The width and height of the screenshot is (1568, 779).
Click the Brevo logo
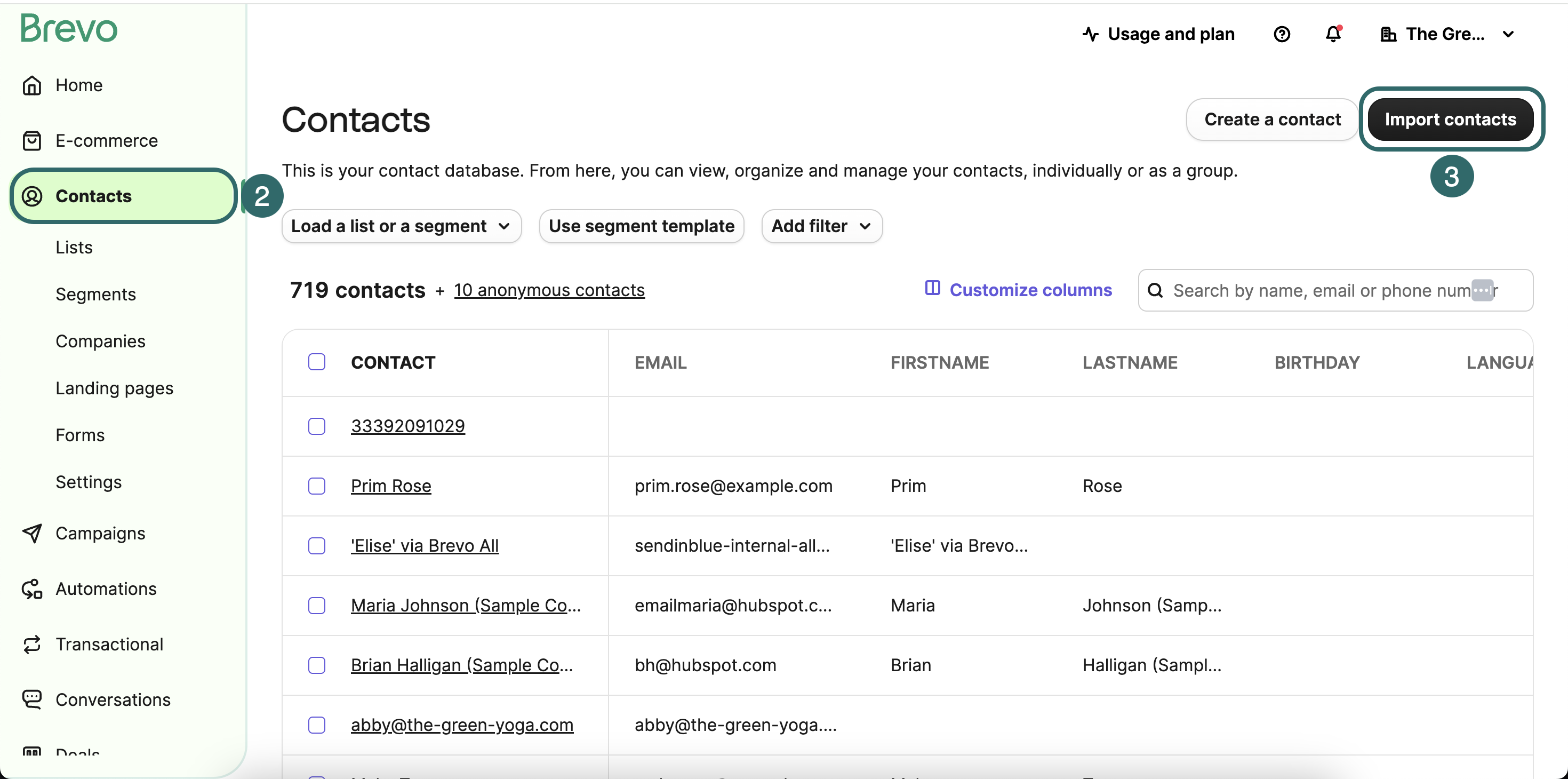coord(69,28)
